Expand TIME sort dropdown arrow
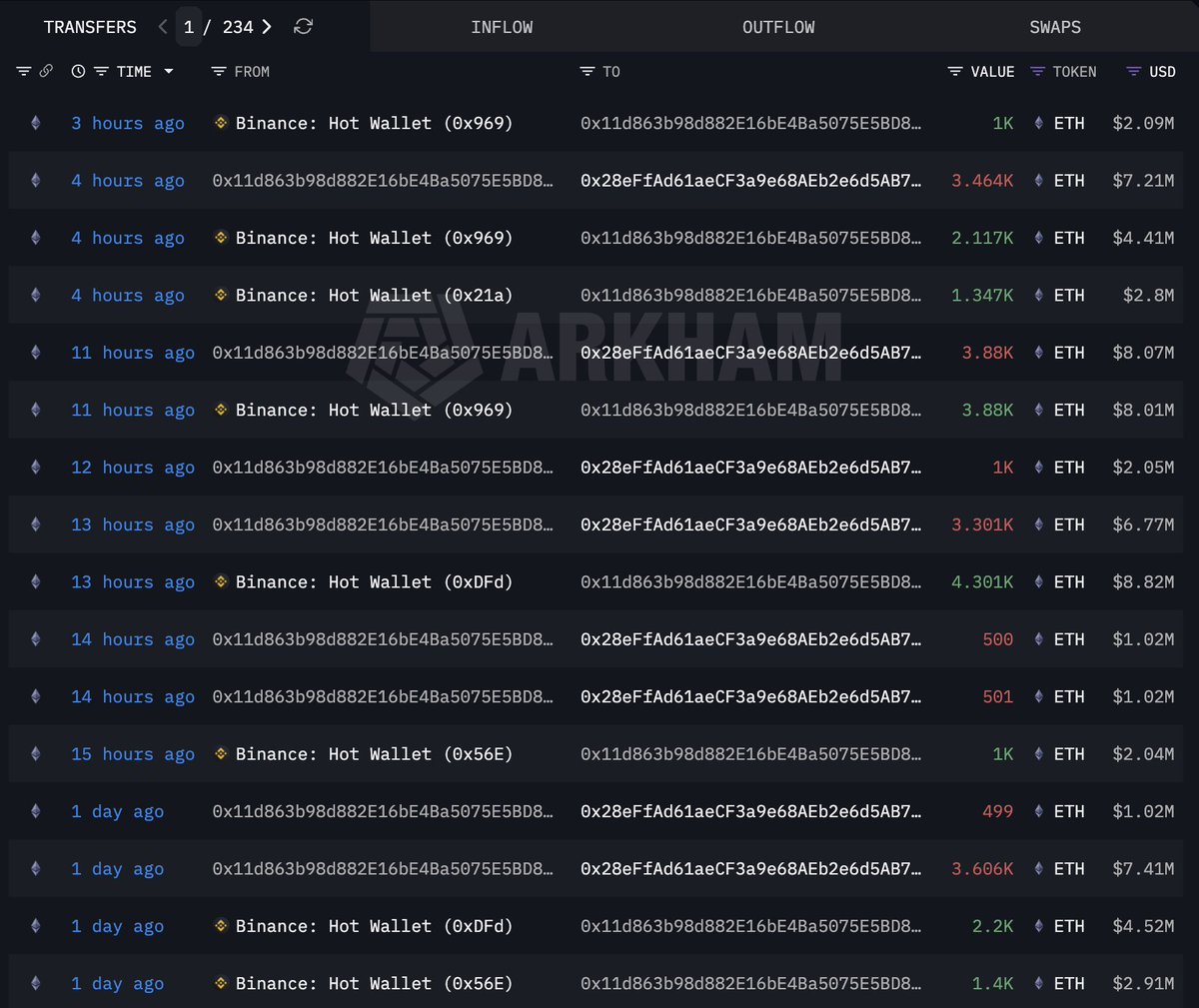Screen dimensions: 1199x1008 tap(169, 72)
